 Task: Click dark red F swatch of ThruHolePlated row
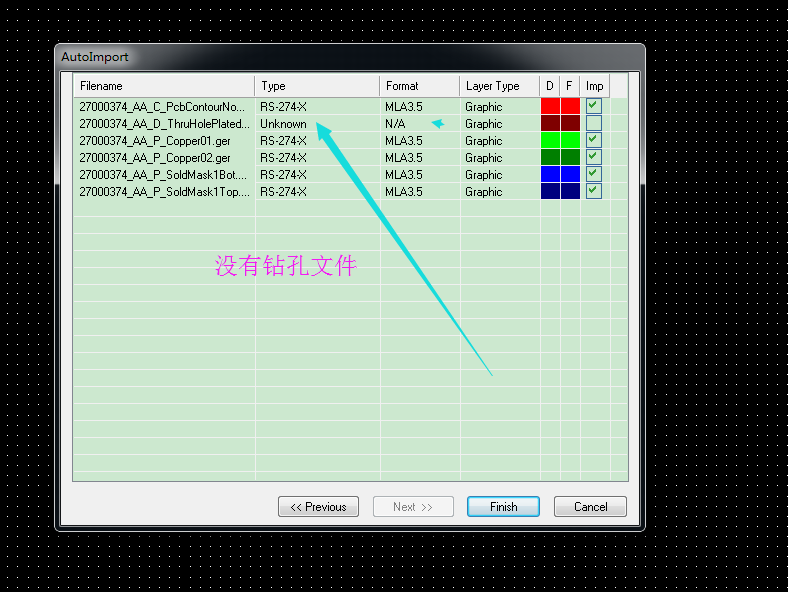pyautogui.click(x=570, y=123)
